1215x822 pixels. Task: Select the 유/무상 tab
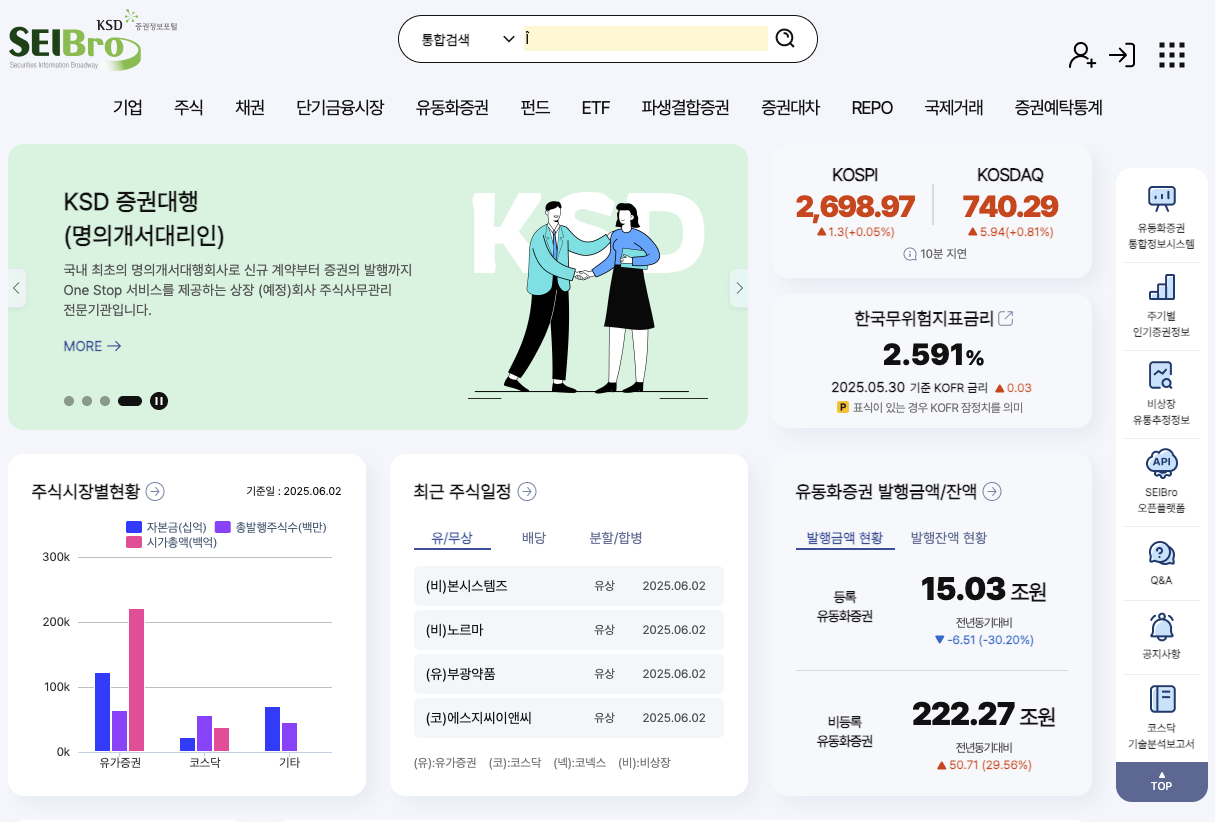coord(452,538)
